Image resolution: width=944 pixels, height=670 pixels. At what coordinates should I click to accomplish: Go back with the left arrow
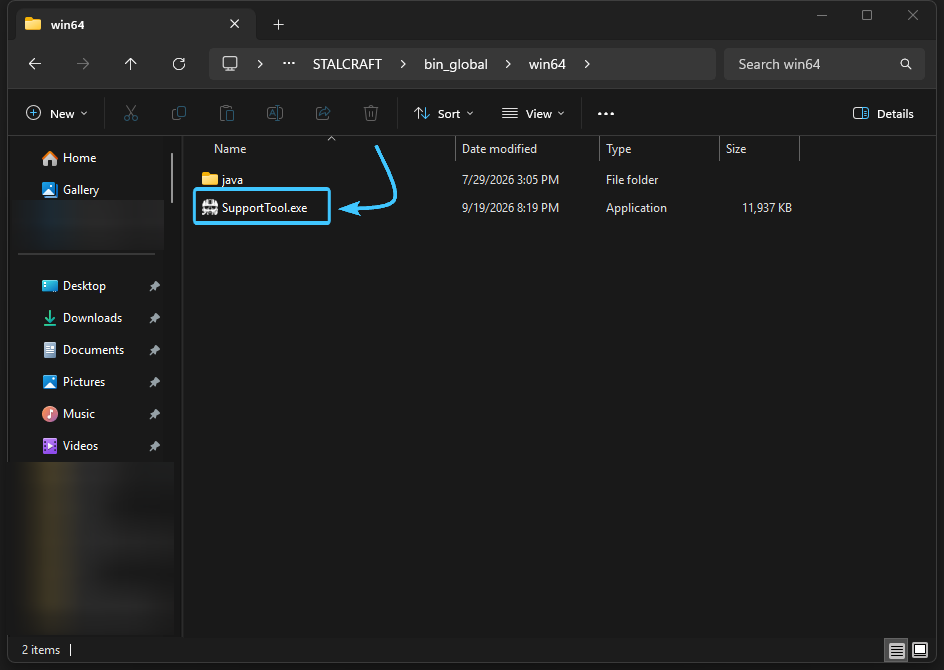pyautogui.click(x=35, y=64)
